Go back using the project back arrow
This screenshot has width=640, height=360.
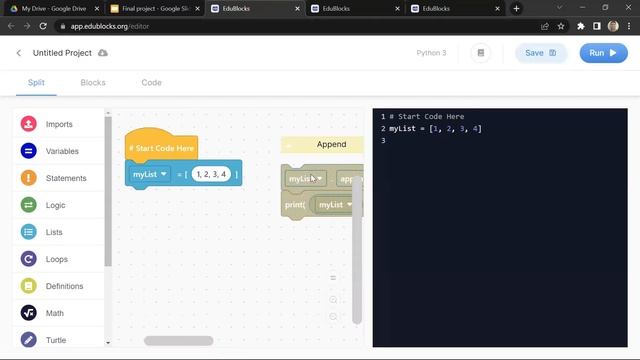click(x=19, y=53)
